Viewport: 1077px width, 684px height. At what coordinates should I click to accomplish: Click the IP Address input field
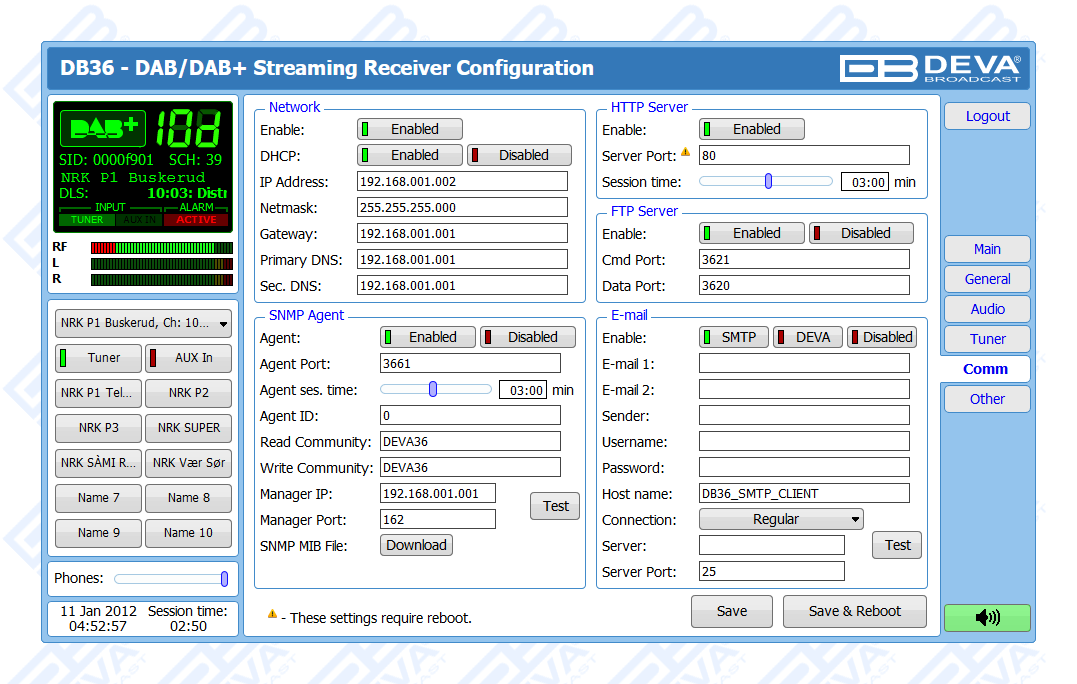pyautogui.click(x=462, y=181)
